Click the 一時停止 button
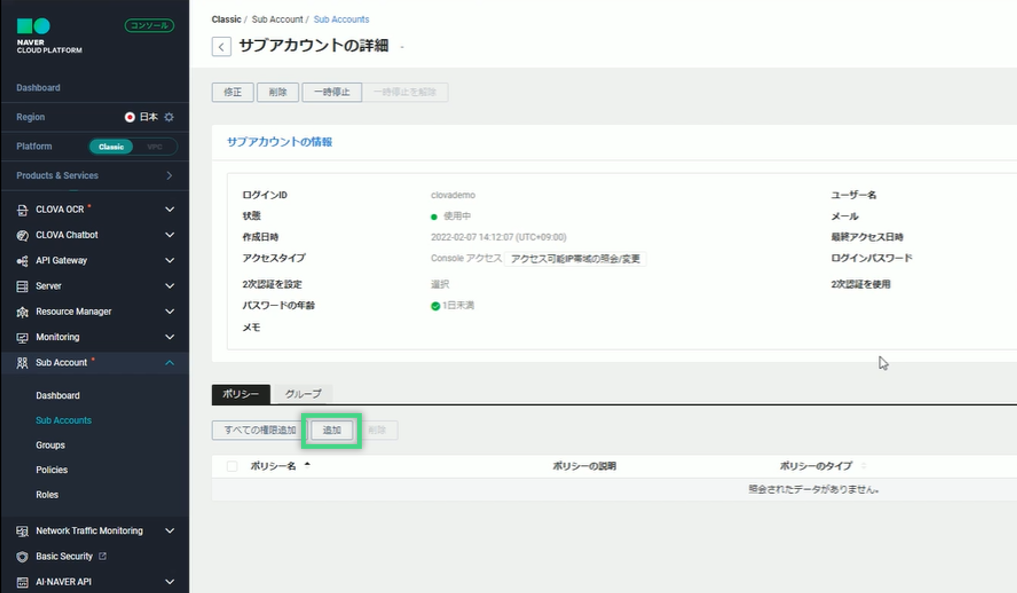The image size is (1017, 593). pos(332,92)
